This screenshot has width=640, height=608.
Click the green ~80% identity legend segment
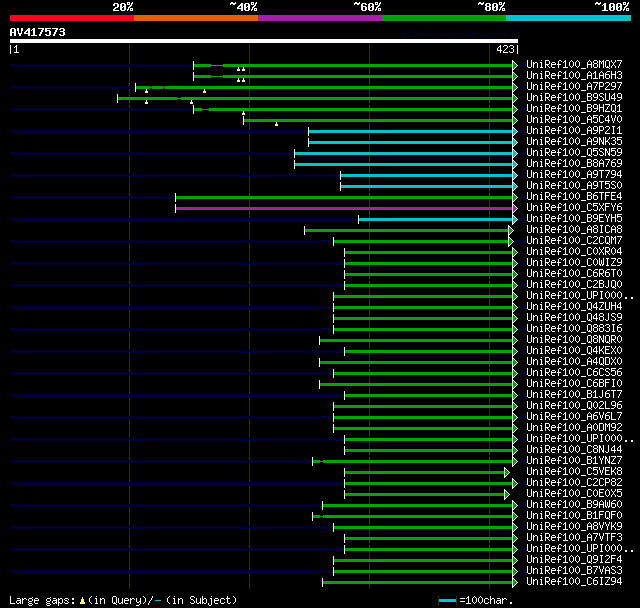pyautogui.click(x=444, y=18)
